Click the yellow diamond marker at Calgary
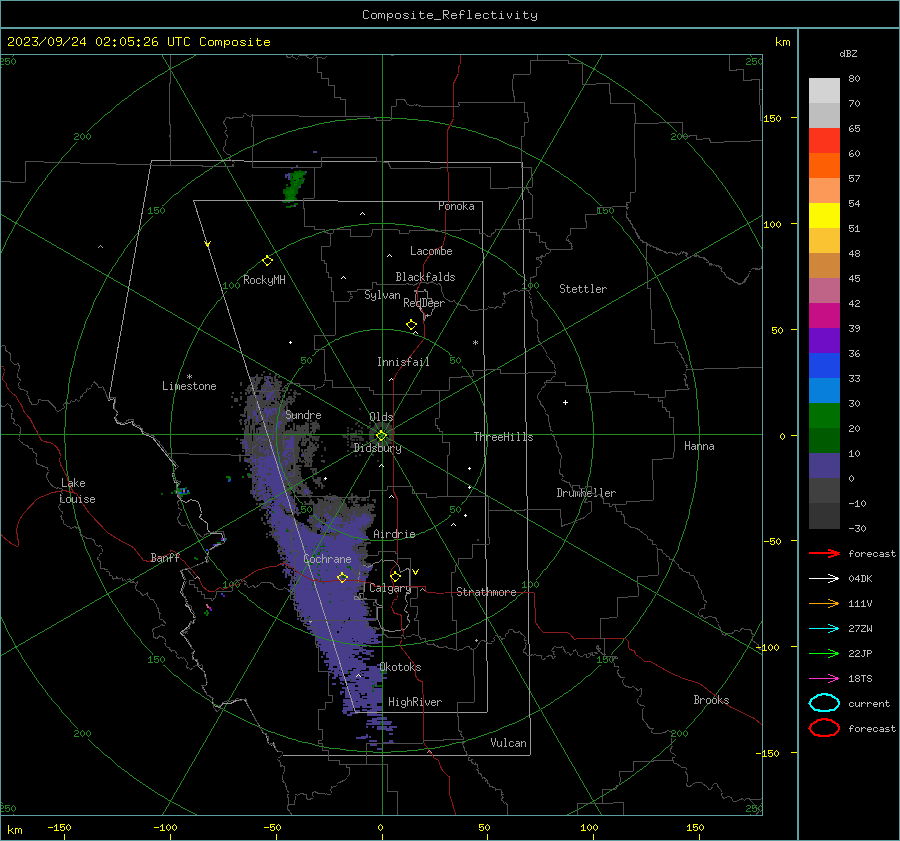 pyautogui.click(x=395, y=576)
